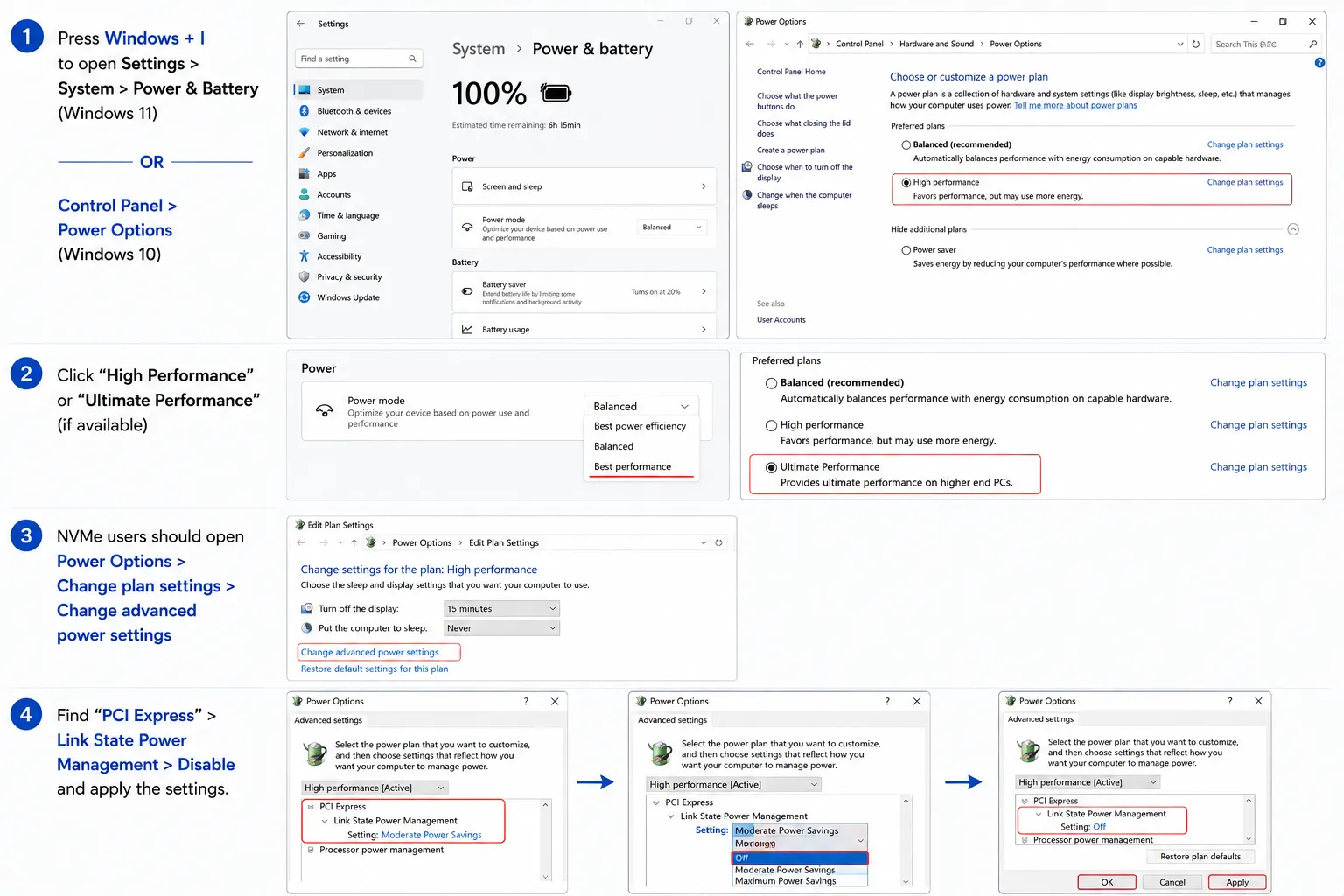Select High performance radio above Ultimate Performance
The image size is (1344, 896).
click(x=771, y=426)
